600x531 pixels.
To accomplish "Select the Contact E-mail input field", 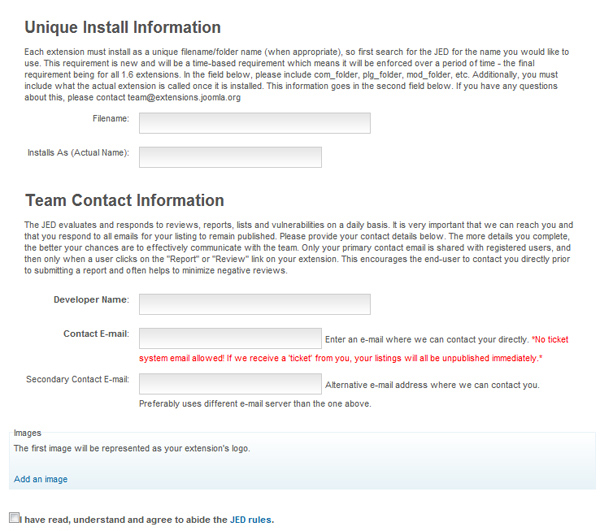I will click(x=230, y=338).
